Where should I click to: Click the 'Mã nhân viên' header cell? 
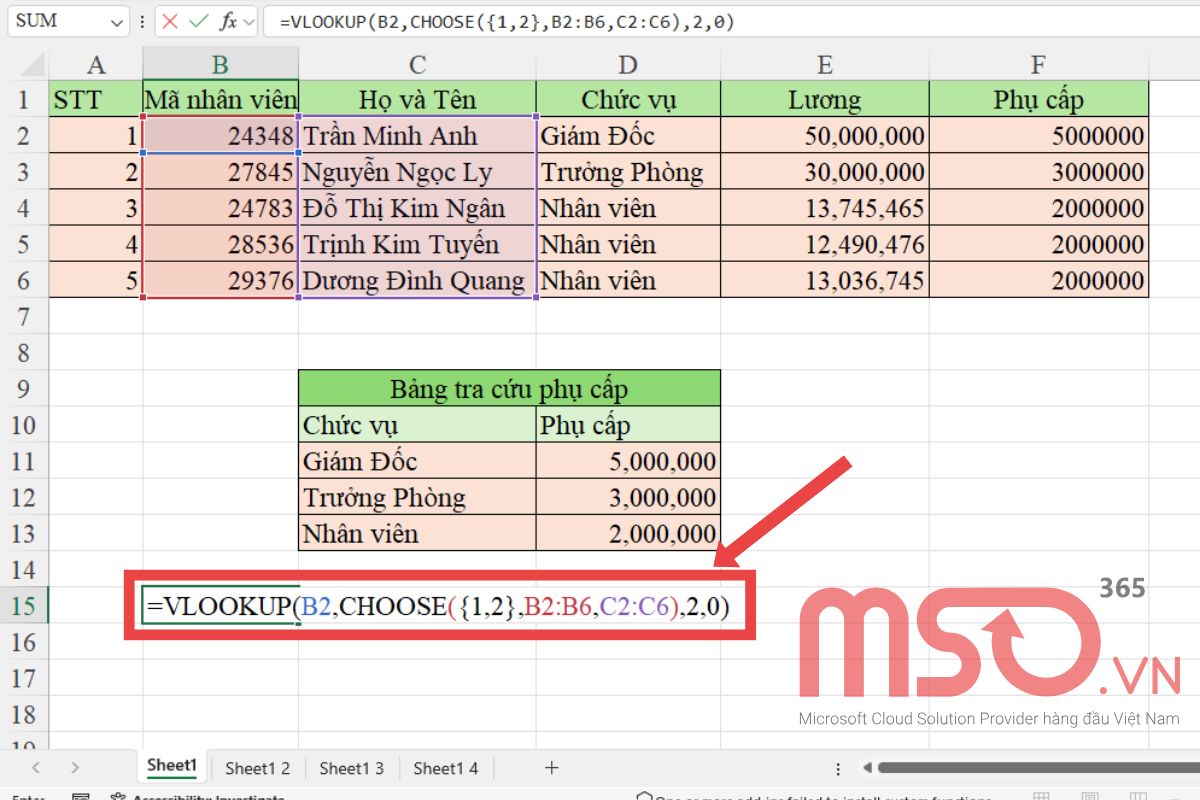pos(220,99)
